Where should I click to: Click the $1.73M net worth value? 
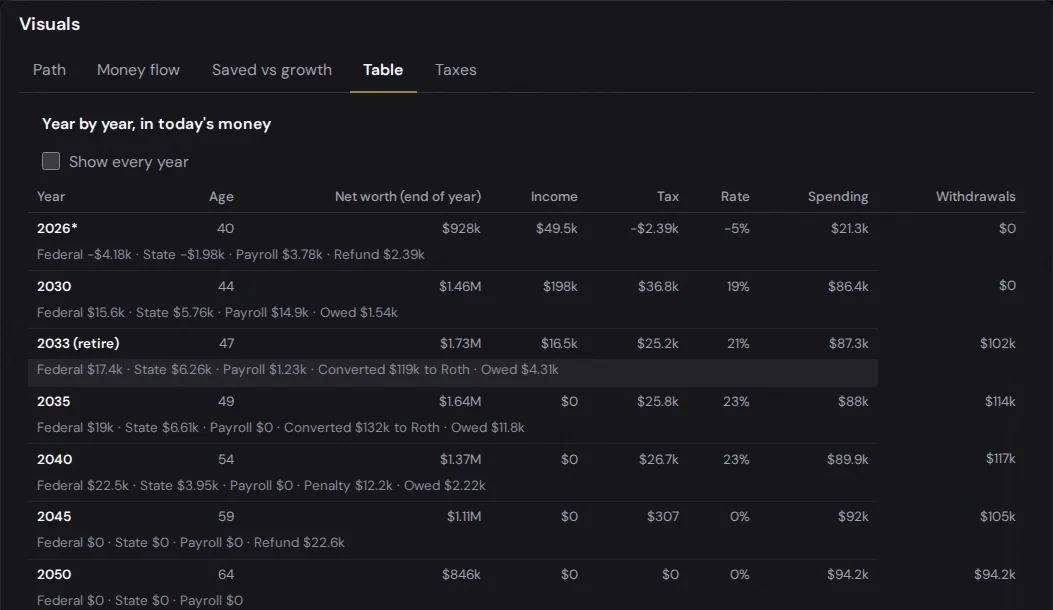pyautogui.click(x=460, y=343)
